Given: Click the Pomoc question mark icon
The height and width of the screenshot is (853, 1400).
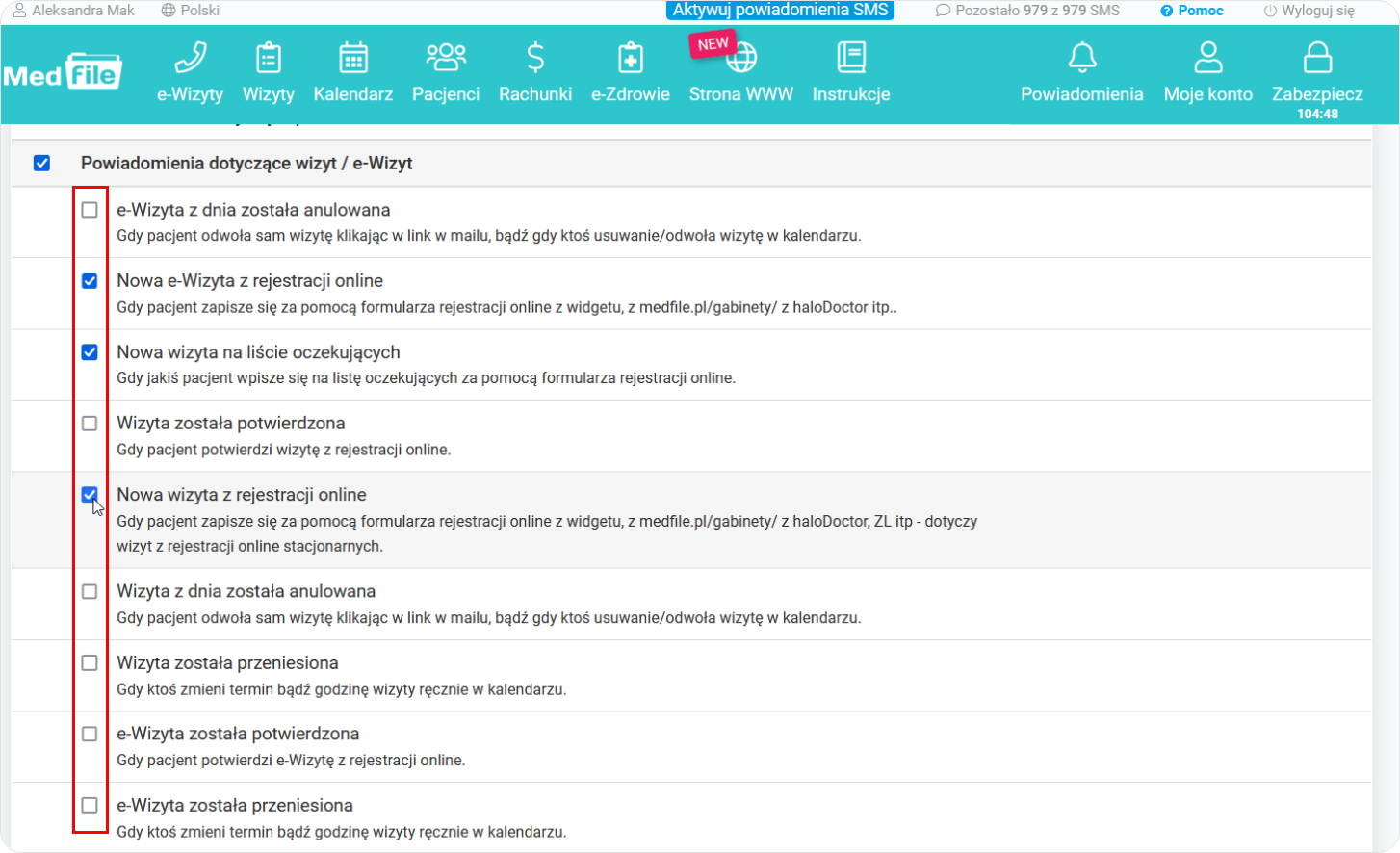Looking at the screenshot, I should pyautogui.click(x=1166, y=11).
